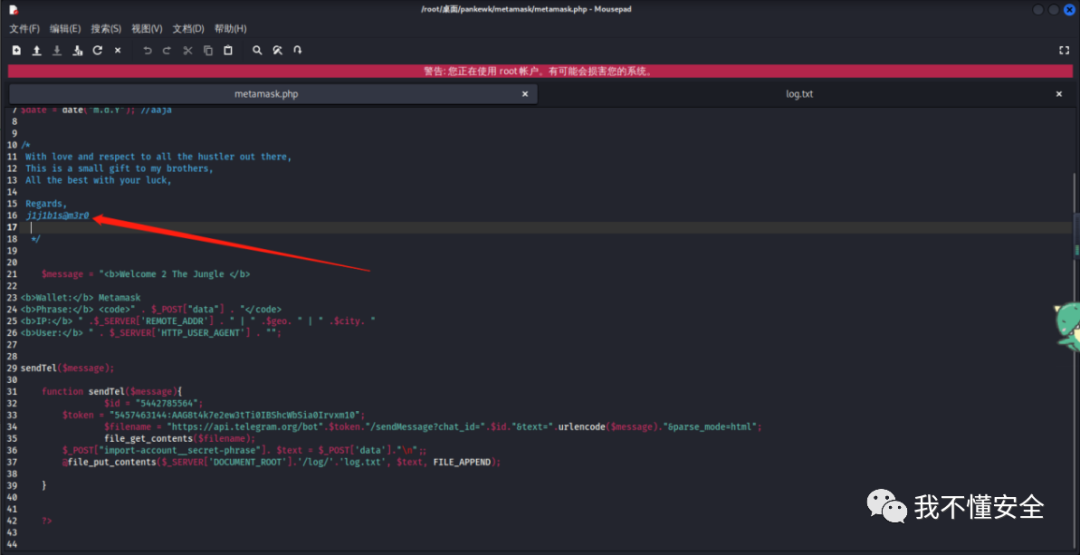This screenshot has width=1080, height=555.
Task: Click the Save toolbar icon
Action: pos(57,50)
